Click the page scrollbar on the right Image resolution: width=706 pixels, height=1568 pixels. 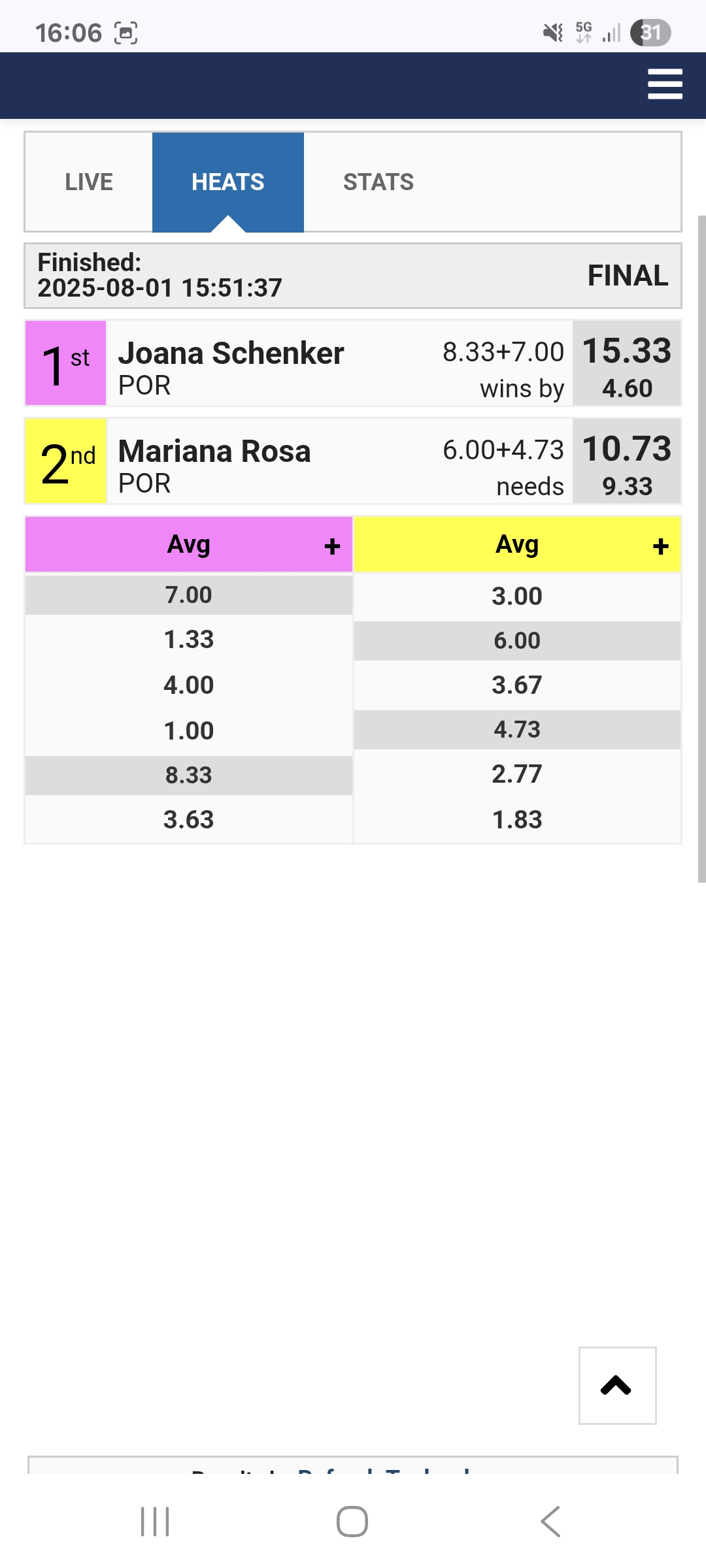(701, 549)
